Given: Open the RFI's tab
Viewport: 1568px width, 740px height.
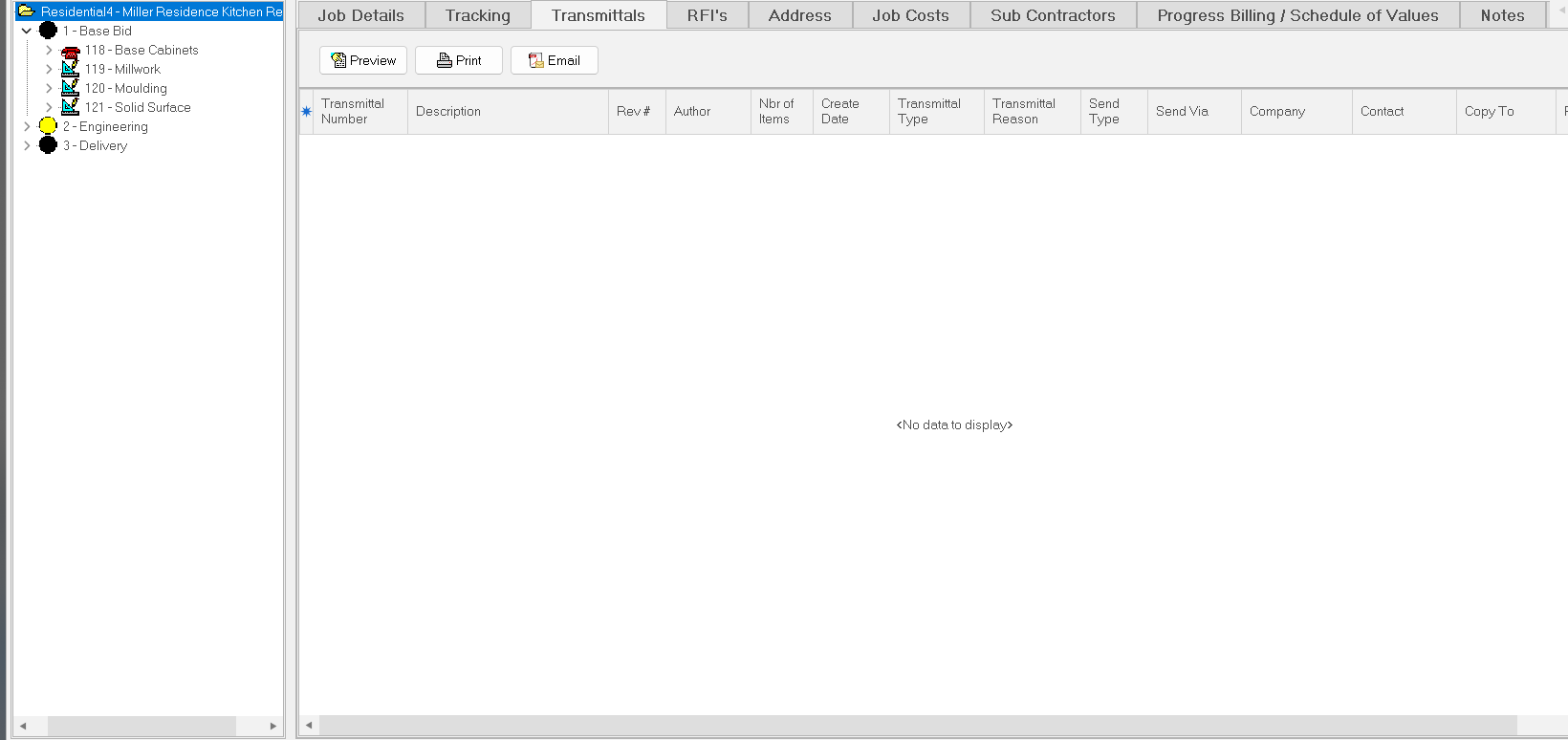Looking at the screenshot, I should tap(707, 15).
